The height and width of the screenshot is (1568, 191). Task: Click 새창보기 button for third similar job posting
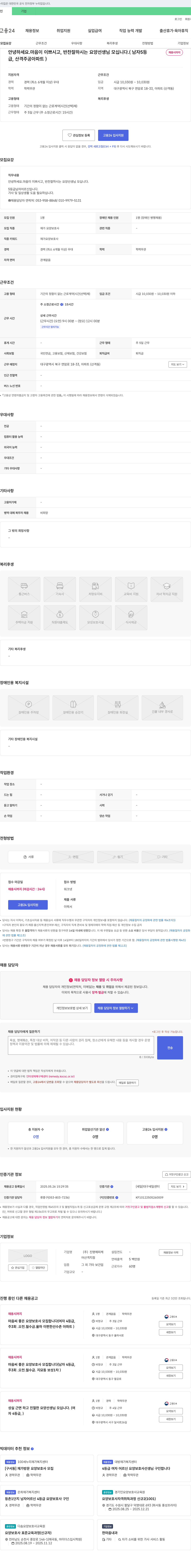[x=171, y=1419]
